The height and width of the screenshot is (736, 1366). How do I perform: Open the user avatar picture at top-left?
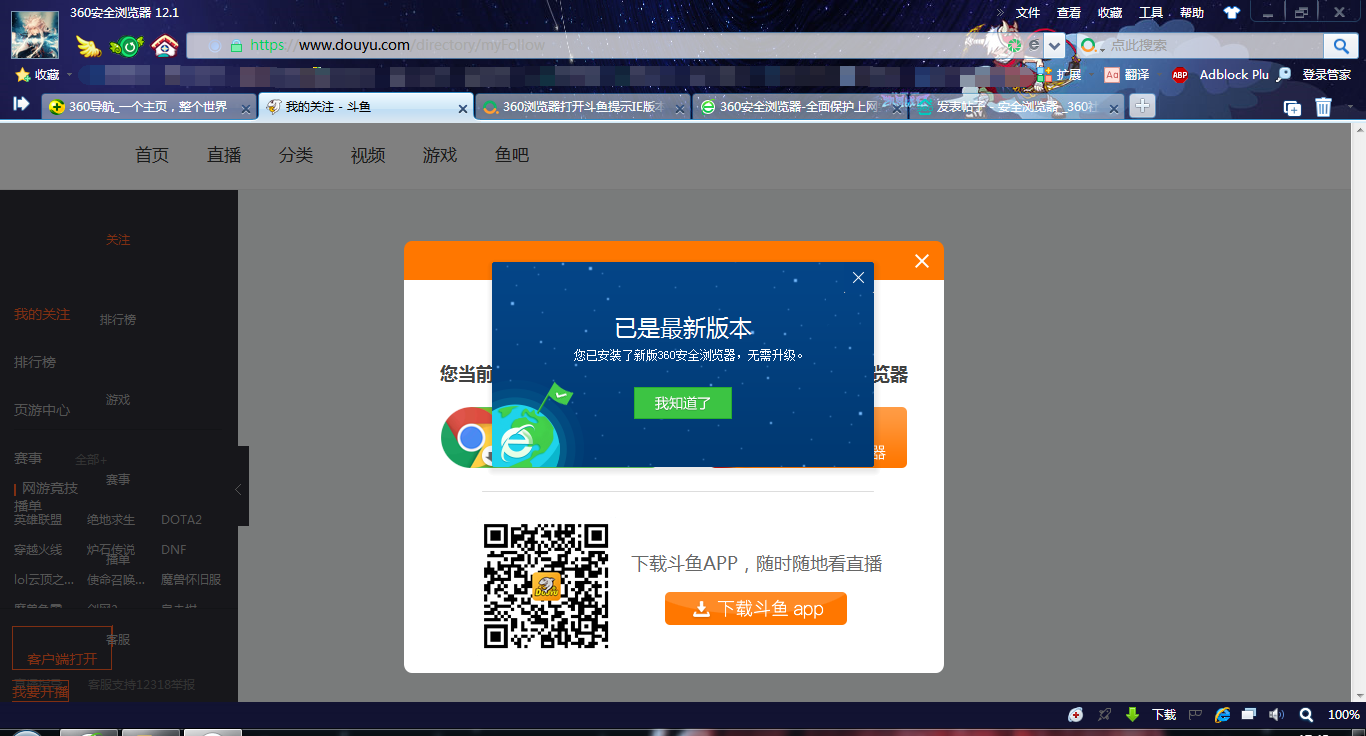click(x=35, y=35)
